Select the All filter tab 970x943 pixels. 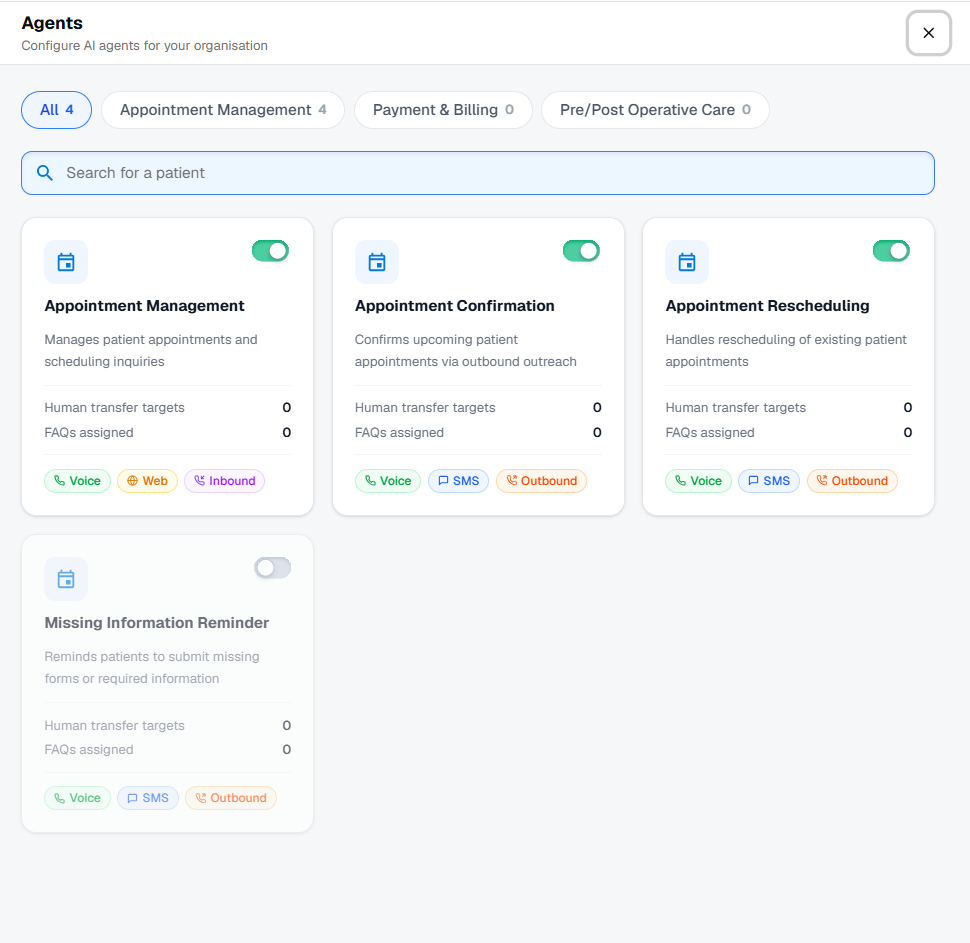56,110
